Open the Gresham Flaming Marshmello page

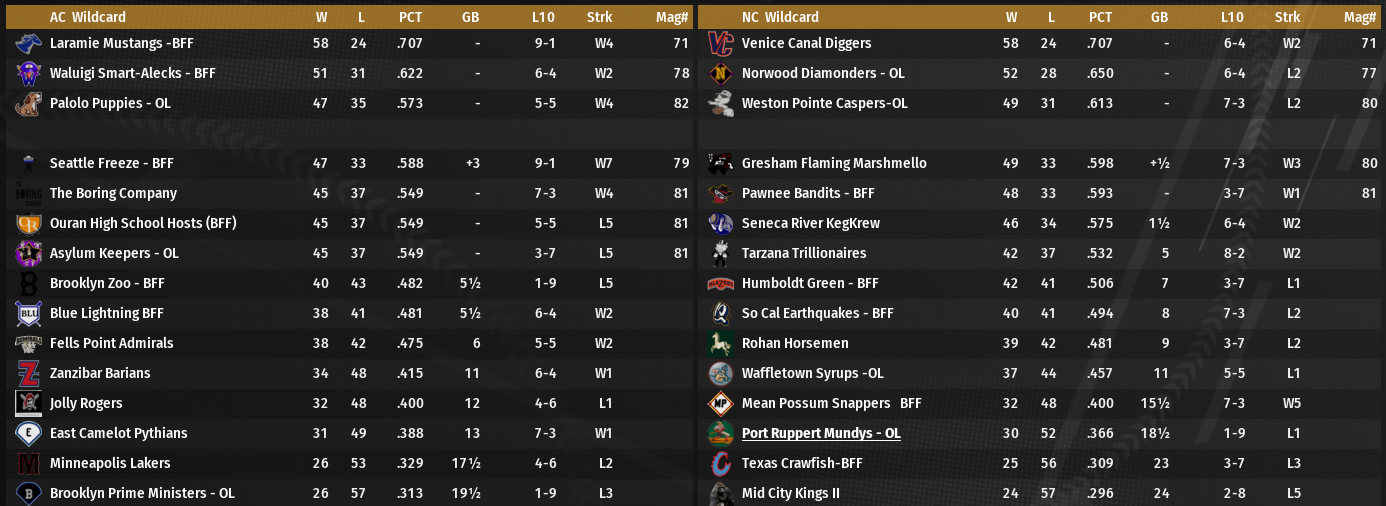[x=834, y=164]
